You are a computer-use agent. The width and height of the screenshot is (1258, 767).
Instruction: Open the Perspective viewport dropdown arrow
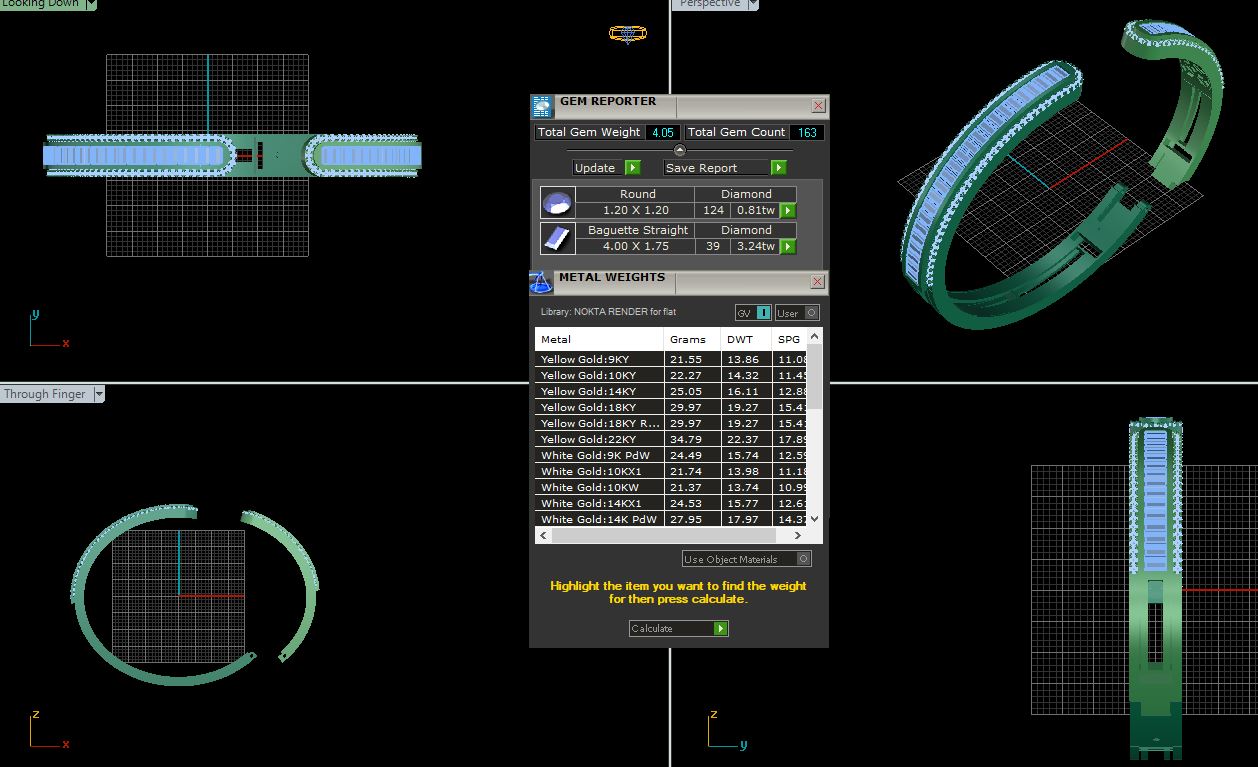tap(753, 4)
